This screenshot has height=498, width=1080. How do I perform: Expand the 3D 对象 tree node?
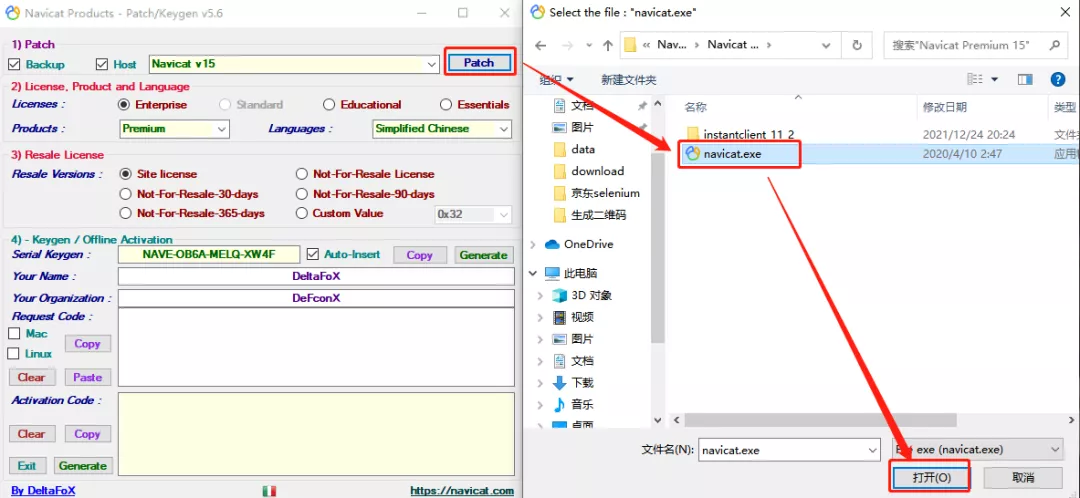[x=541, y=295]
